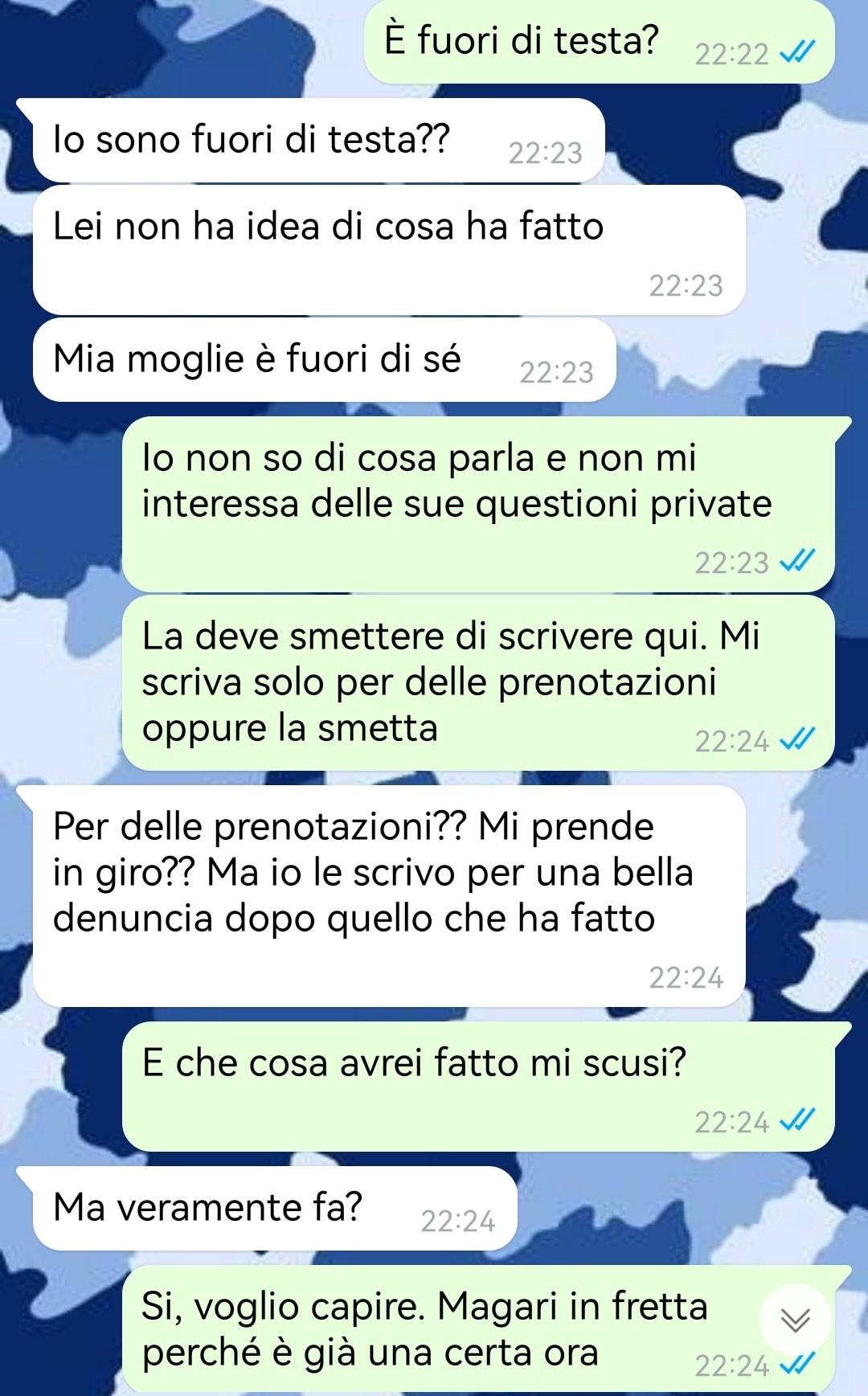Tap read-receipt checkmarks on 'È fuori di testa?'
Viewport: 868px width, 1396px height.
click(x=798, y=54)
